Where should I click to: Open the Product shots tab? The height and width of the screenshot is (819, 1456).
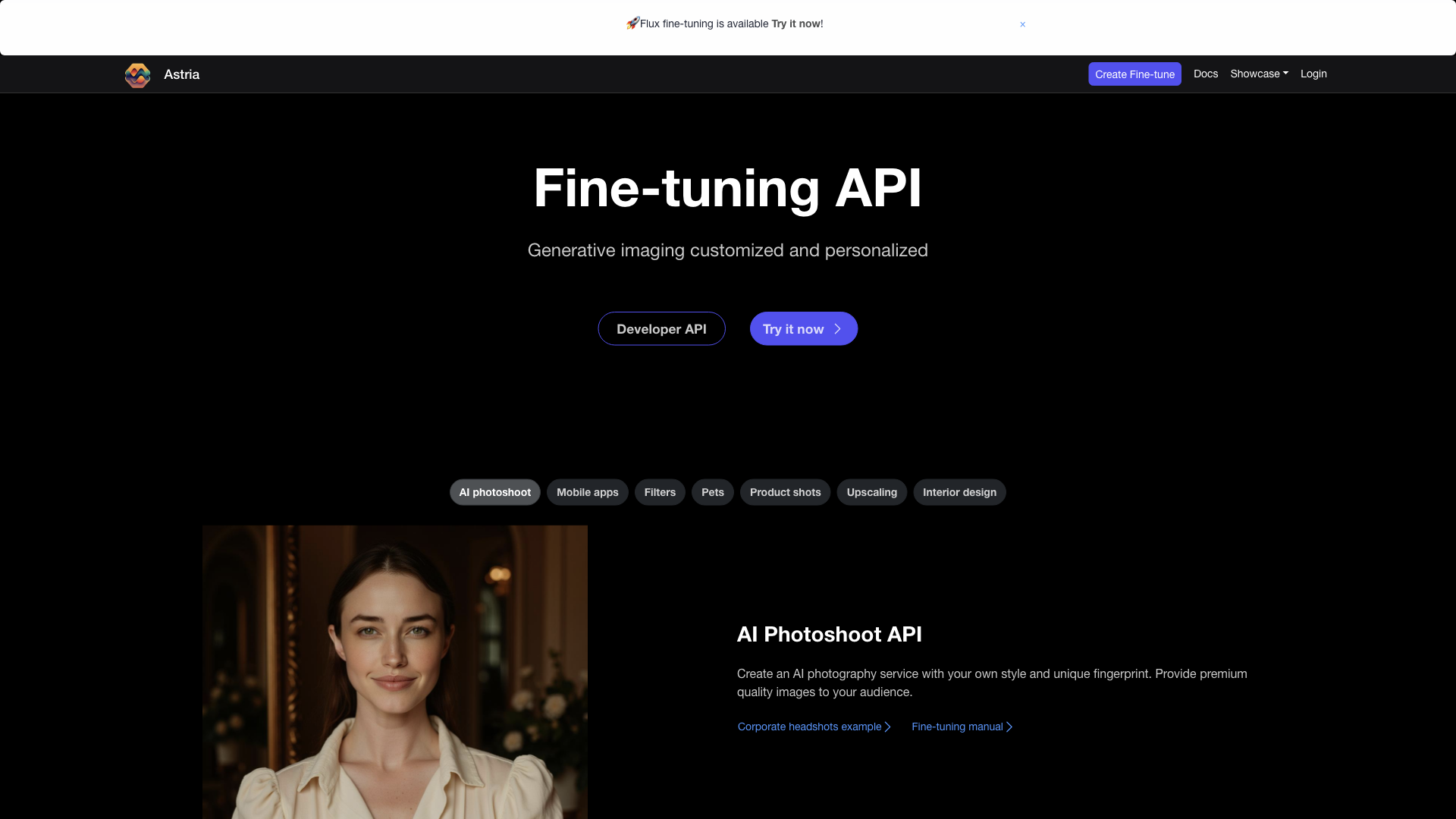click(x=785, y=492)
